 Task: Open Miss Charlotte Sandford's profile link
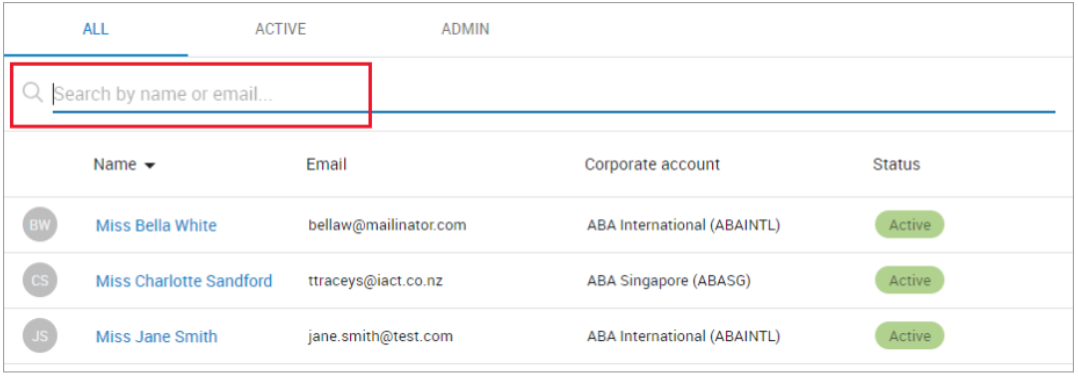(x=184, y=281)
